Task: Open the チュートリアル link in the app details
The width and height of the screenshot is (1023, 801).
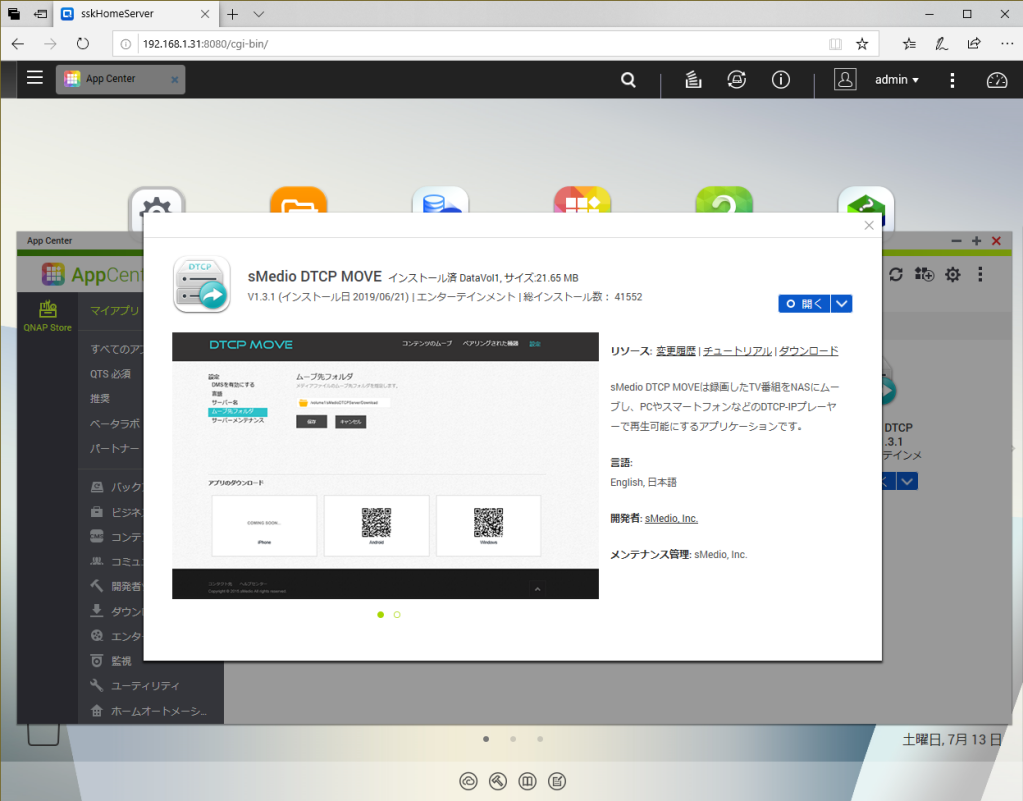Action: click(x=738, y=350)
